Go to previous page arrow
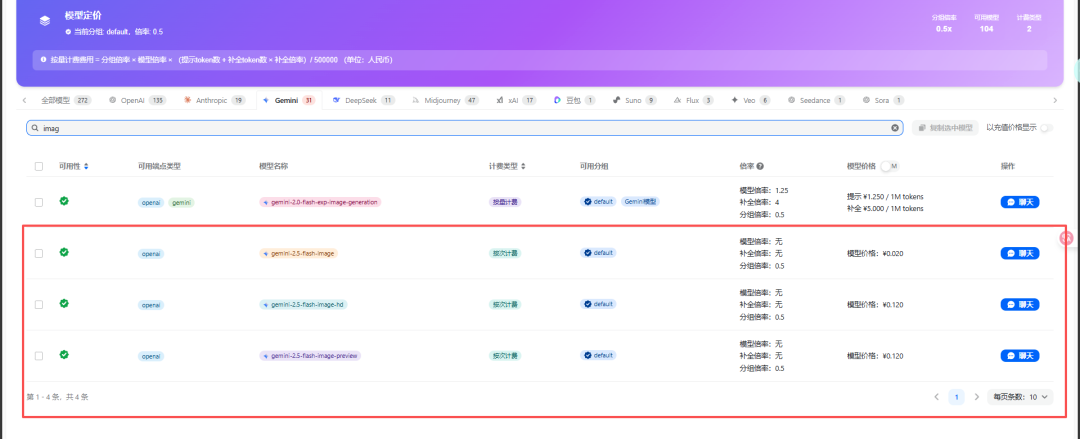Viewport: 1080px width, 439px height. click(936, 397)
